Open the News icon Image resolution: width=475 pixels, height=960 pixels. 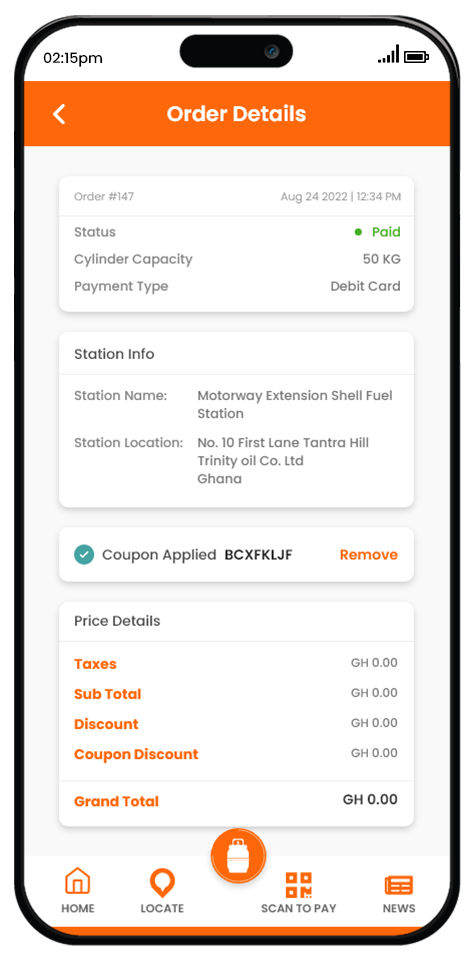coord(399,885)
